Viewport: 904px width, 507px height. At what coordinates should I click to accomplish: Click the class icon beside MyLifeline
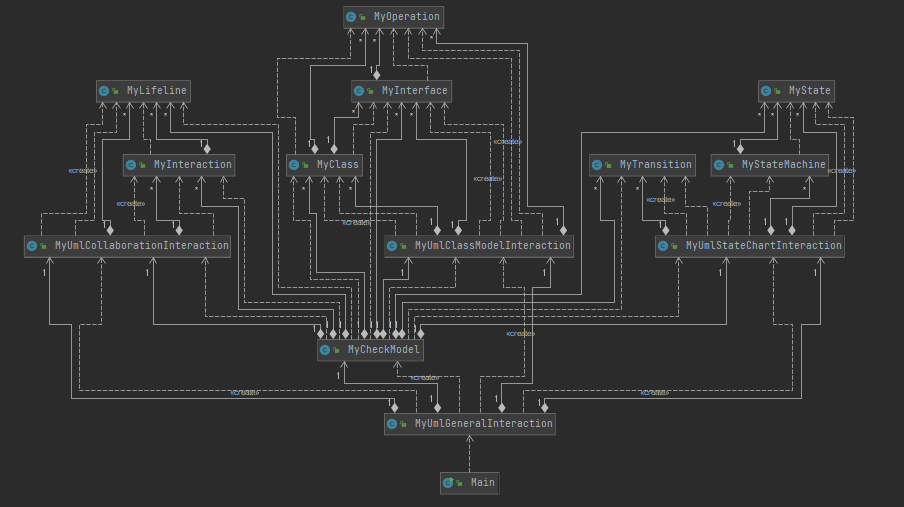coord(104,91)
